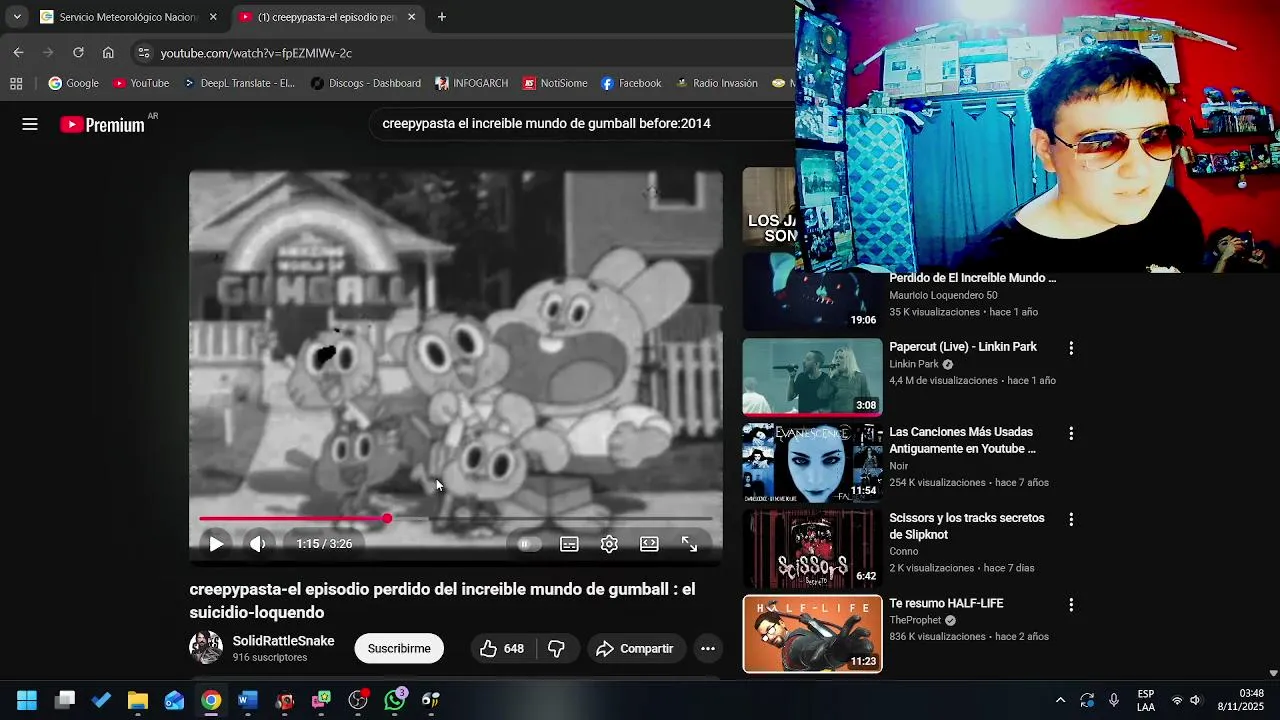Open Scissors Slipknot video thumbnail
Screen dimensions: 1280x720
[x=812, y=549]
